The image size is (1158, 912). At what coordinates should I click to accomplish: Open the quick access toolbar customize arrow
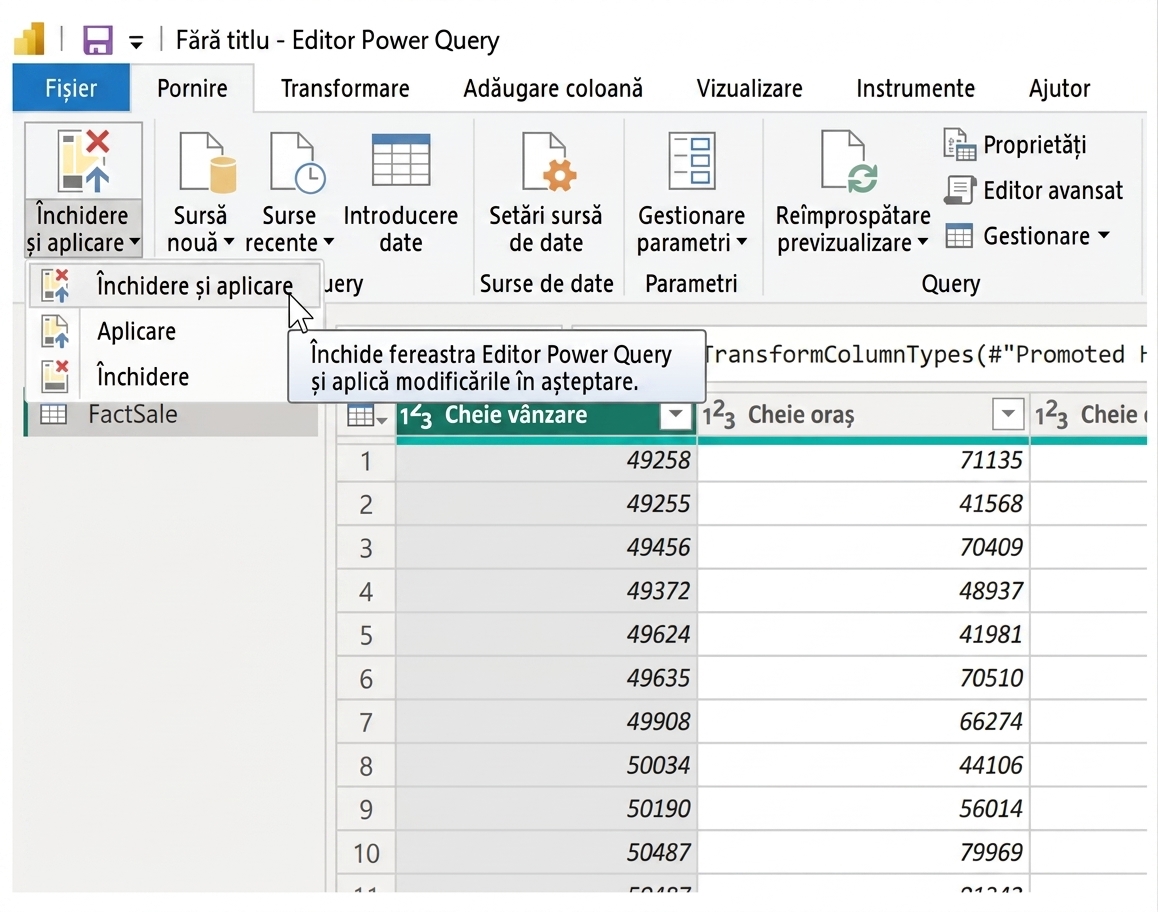136,42
